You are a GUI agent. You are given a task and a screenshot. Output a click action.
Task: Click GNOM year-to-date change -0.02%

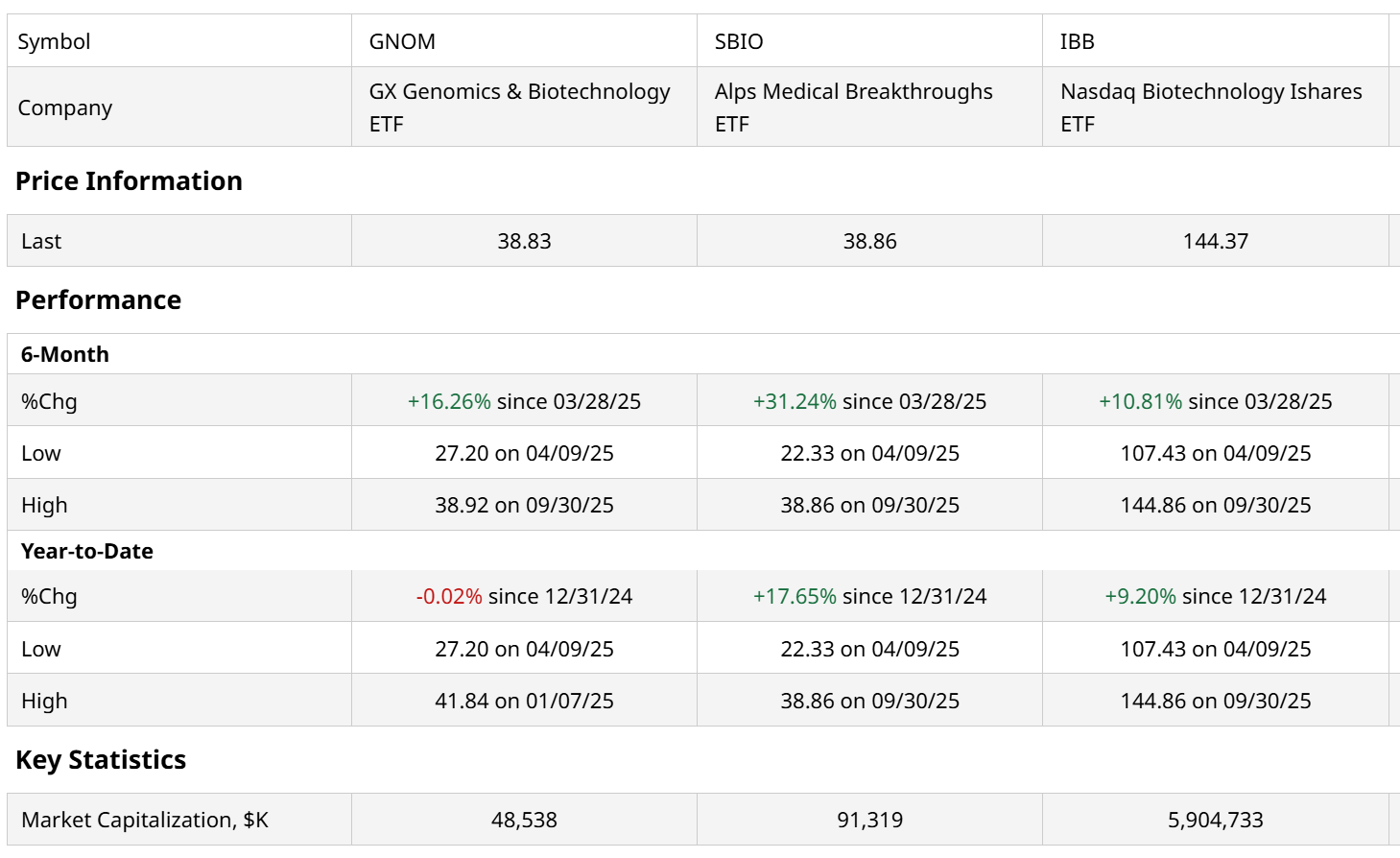(449, 596)
